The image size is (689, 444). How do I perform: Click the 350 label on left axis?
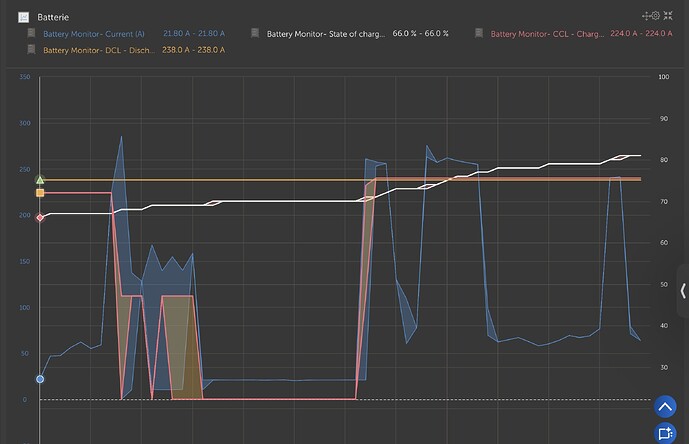[25, 76]
